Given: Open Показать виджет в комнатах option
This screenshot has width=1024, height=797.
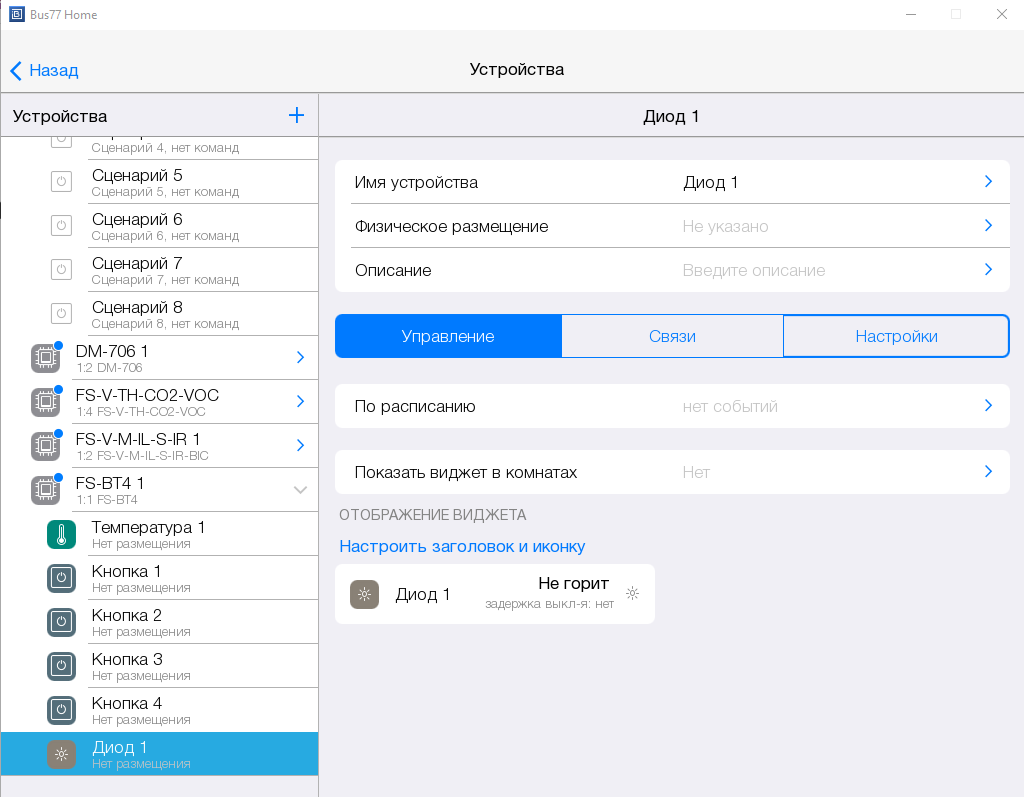Looking at the screenshot, I should [x=671, y=472].
